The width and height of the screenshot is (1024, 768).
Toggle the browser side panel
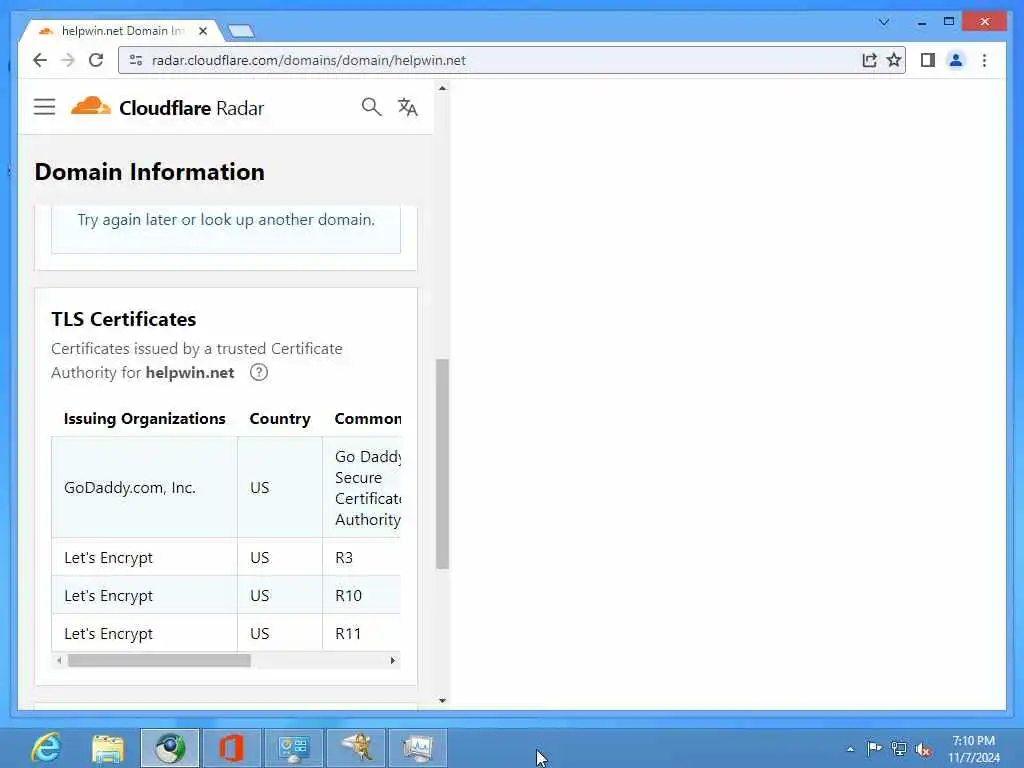(x=927, y=60)
